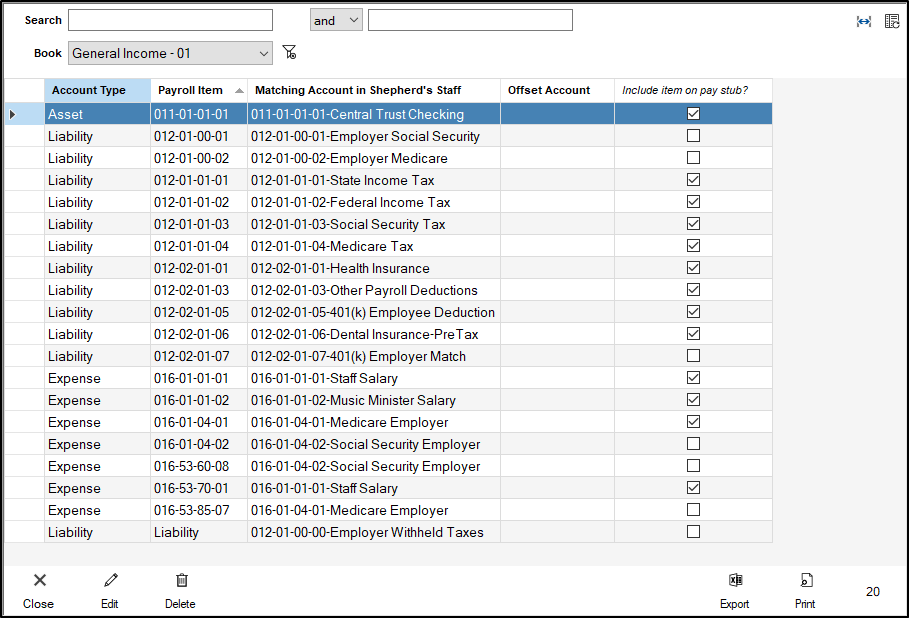The width and height of the screenshot is (909, 618).
Task: Expand the 'and' search operator dropdown
Action: (336, 20)
